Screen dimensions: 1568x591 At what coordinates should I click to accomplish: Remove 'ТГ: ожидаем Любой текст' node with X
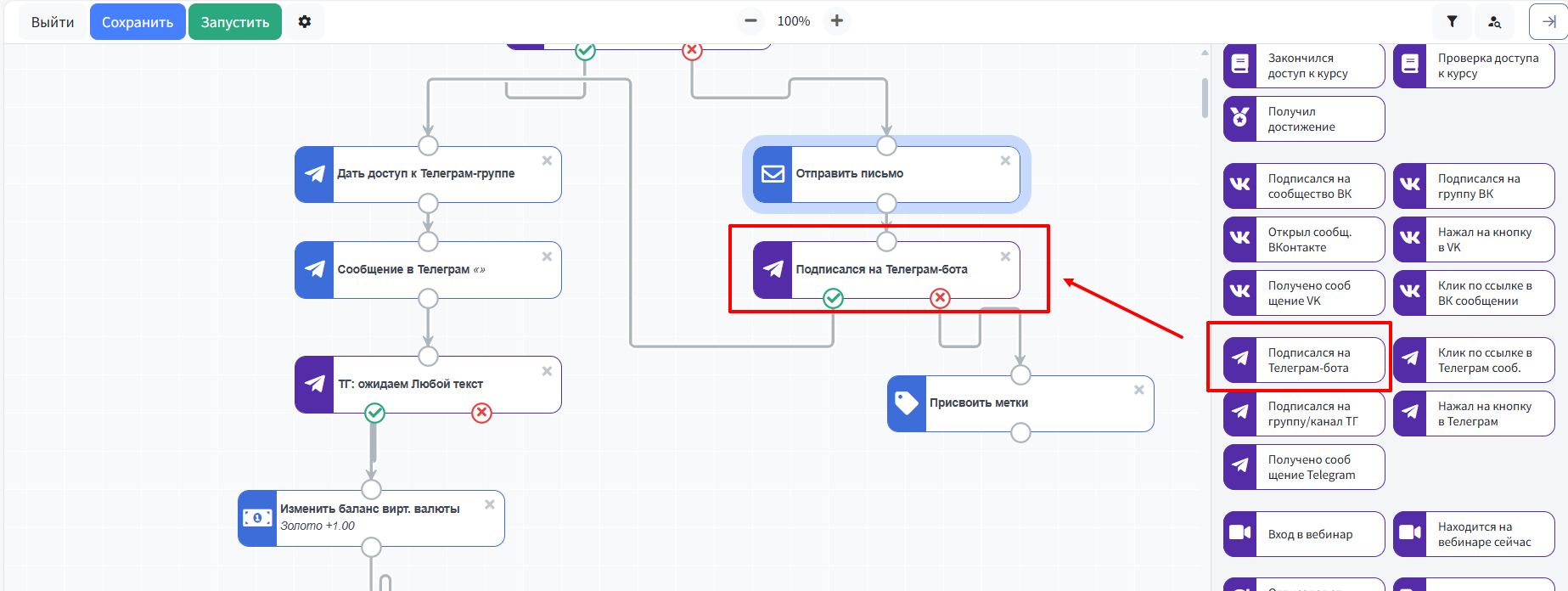tap(547, 371)
